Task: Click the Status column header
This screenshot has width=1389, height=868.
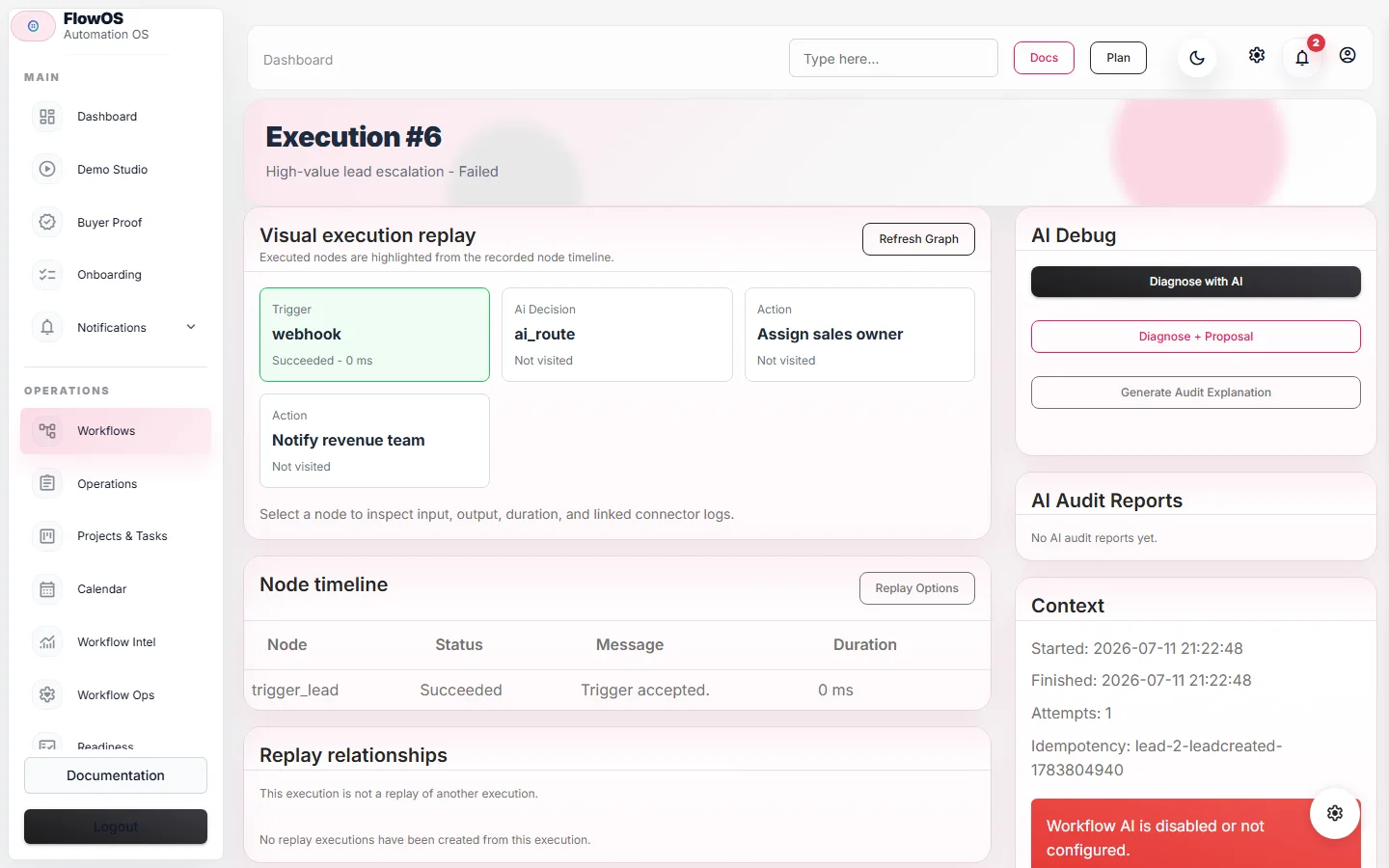Action: pos(459,645)
